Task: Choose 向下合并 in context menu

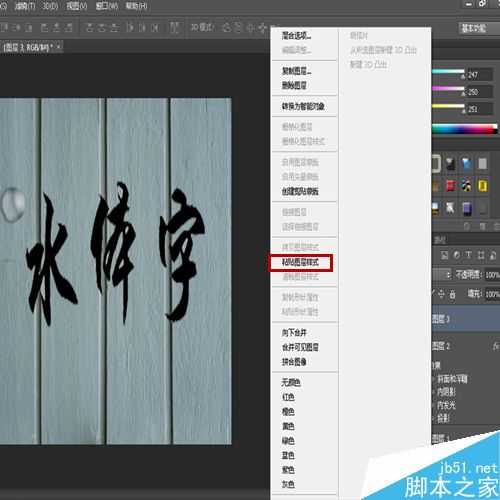Action: point(294,333)
